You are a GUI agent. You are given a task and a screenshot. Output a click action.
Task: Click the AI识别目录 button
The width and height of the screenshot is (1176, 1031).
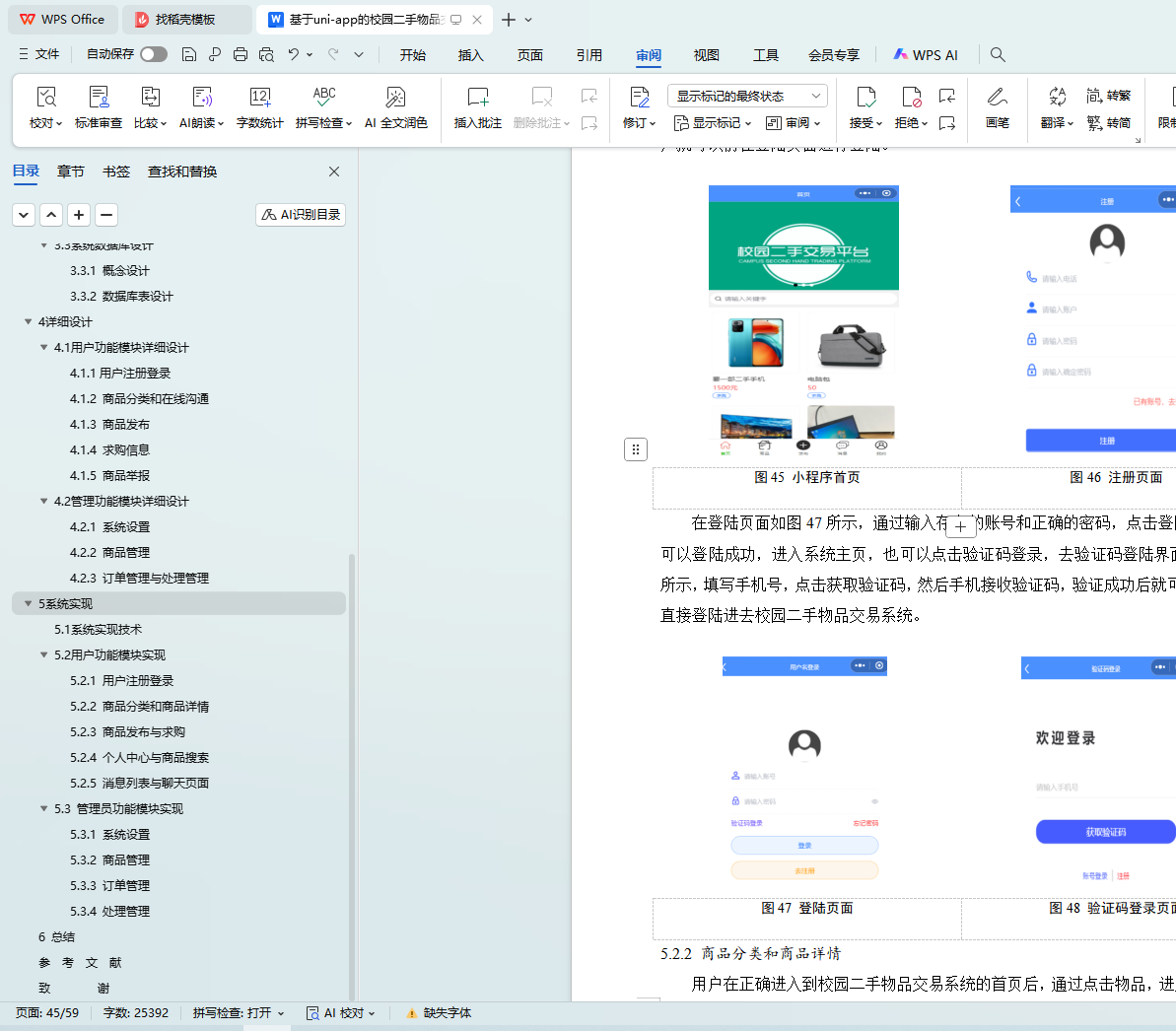[301, 214]
